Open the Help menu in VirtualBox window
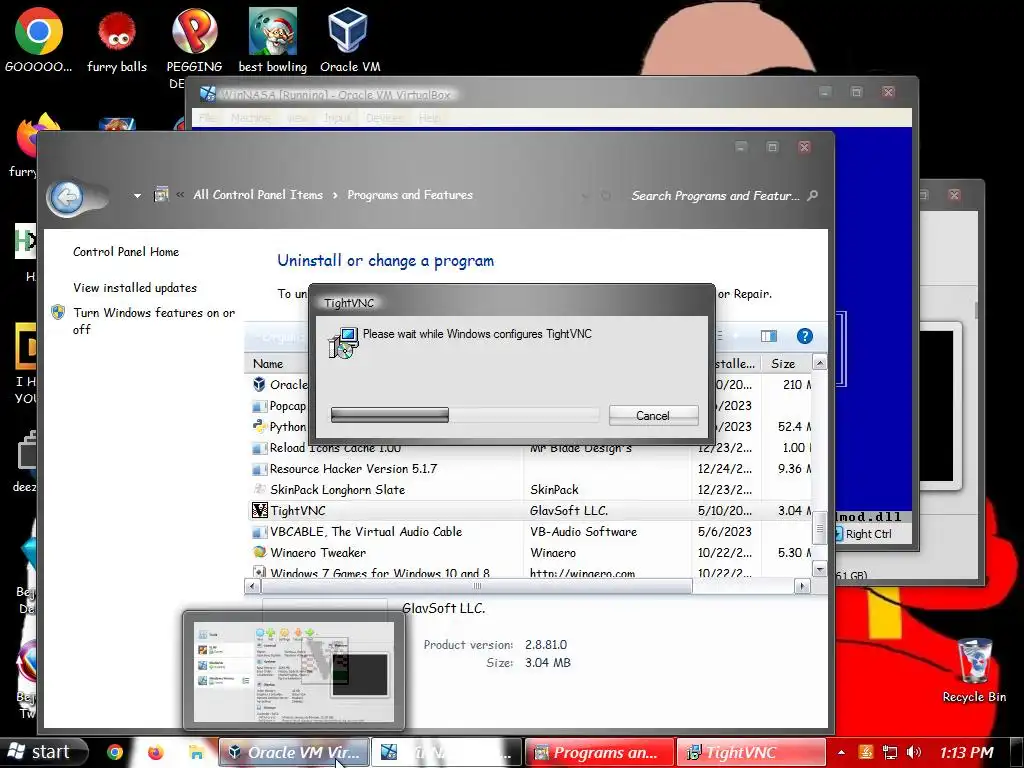 [429, 118]
